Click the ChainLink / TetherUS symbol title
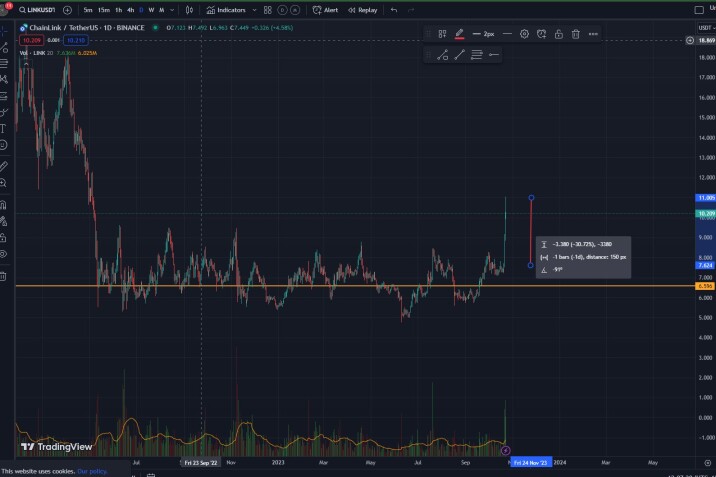716x477 pixels. pos(87,28)
